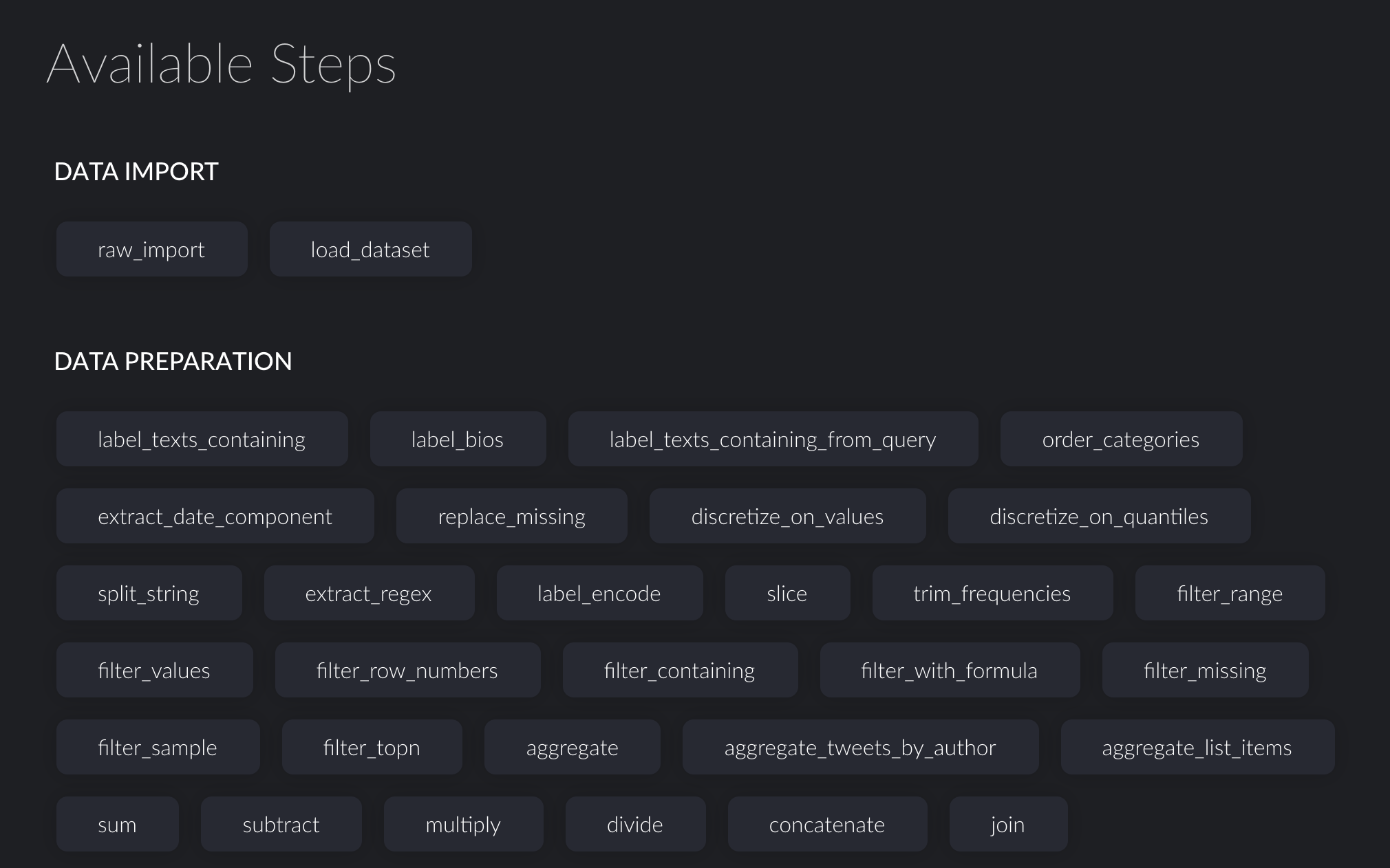Choose the label_texts_containing step

click(x=202, y=439)
